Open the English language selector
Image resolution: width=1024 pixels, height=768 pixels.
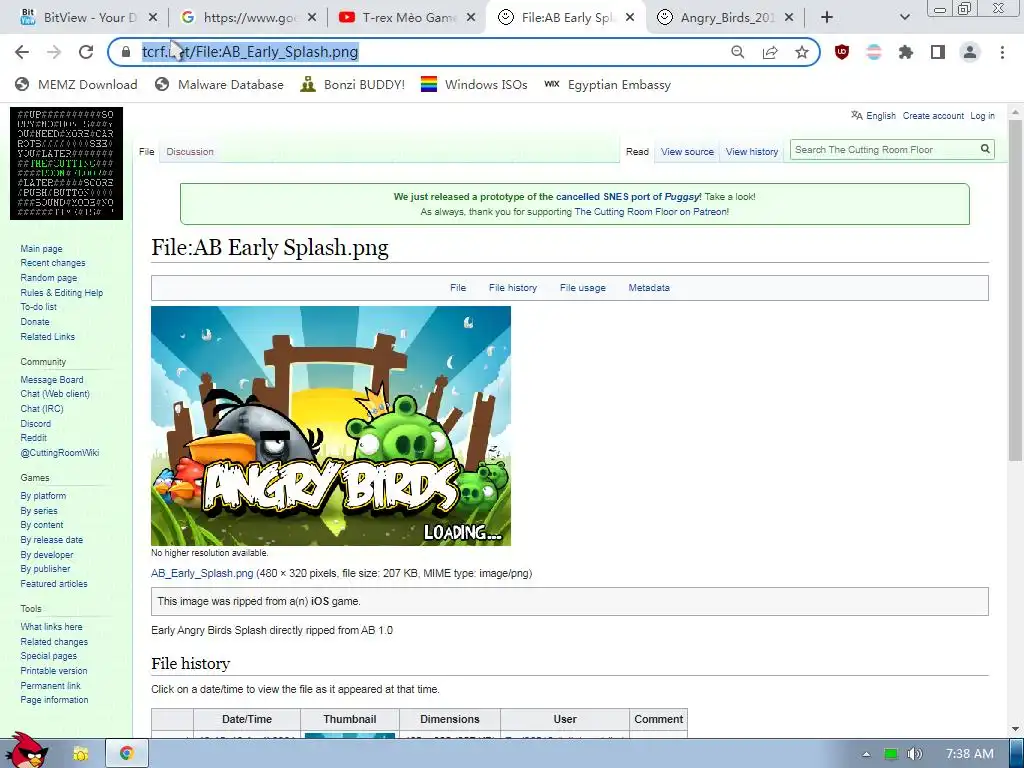(x=873, y=116)
